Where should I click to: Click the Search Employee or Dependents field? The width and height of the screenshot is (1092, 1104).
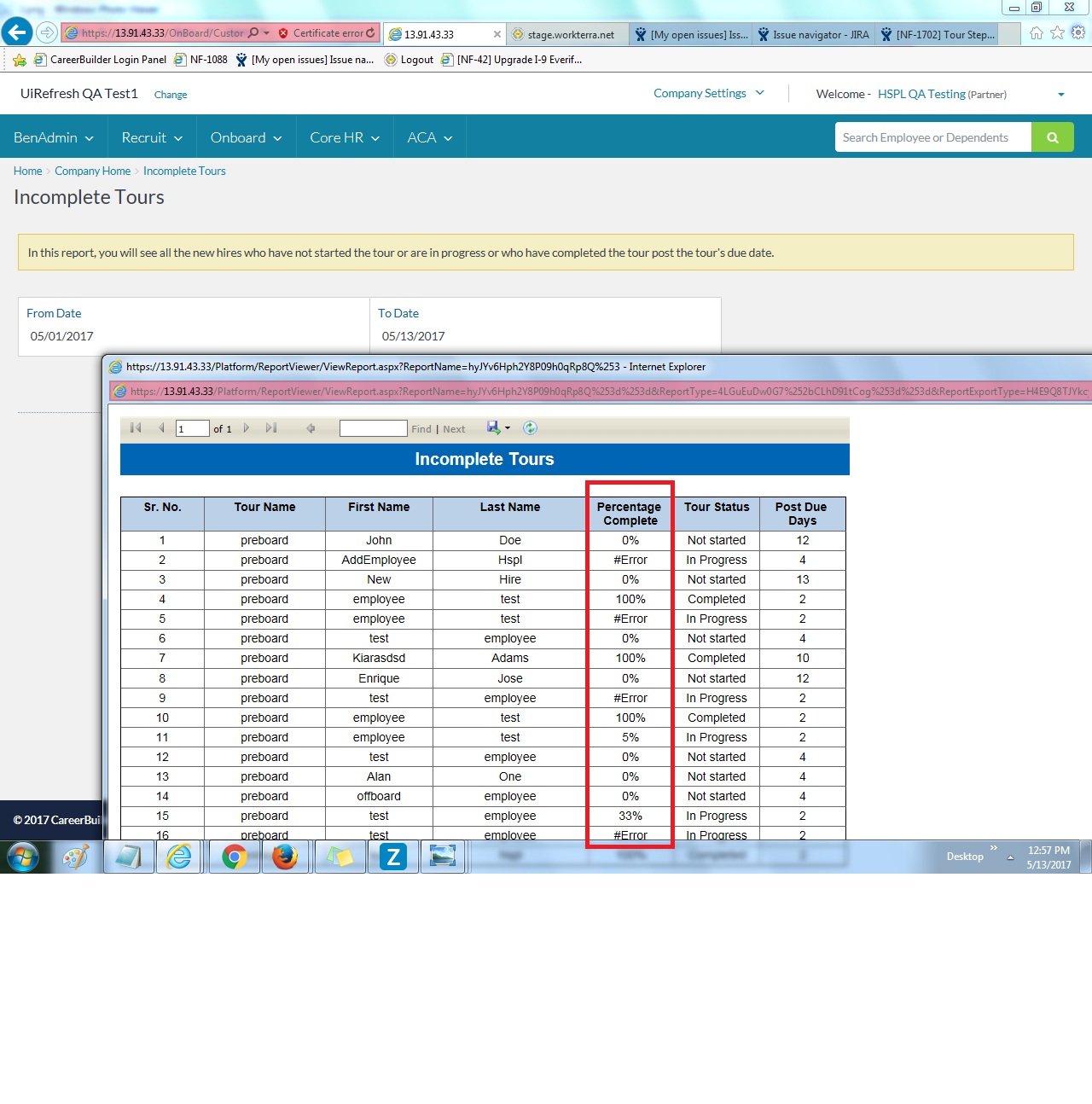[x=932, y=137]
